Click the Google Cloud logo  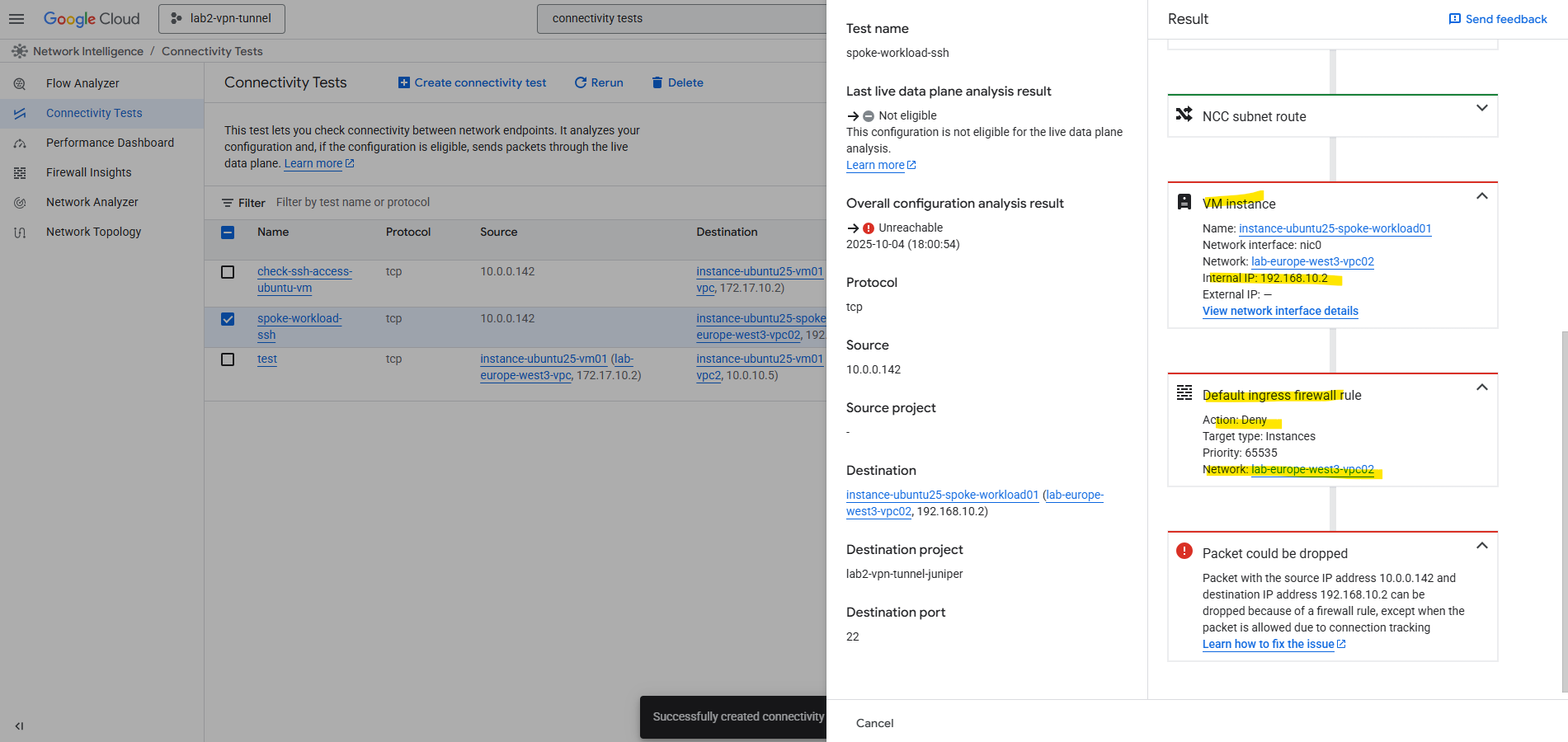(92, 18)
